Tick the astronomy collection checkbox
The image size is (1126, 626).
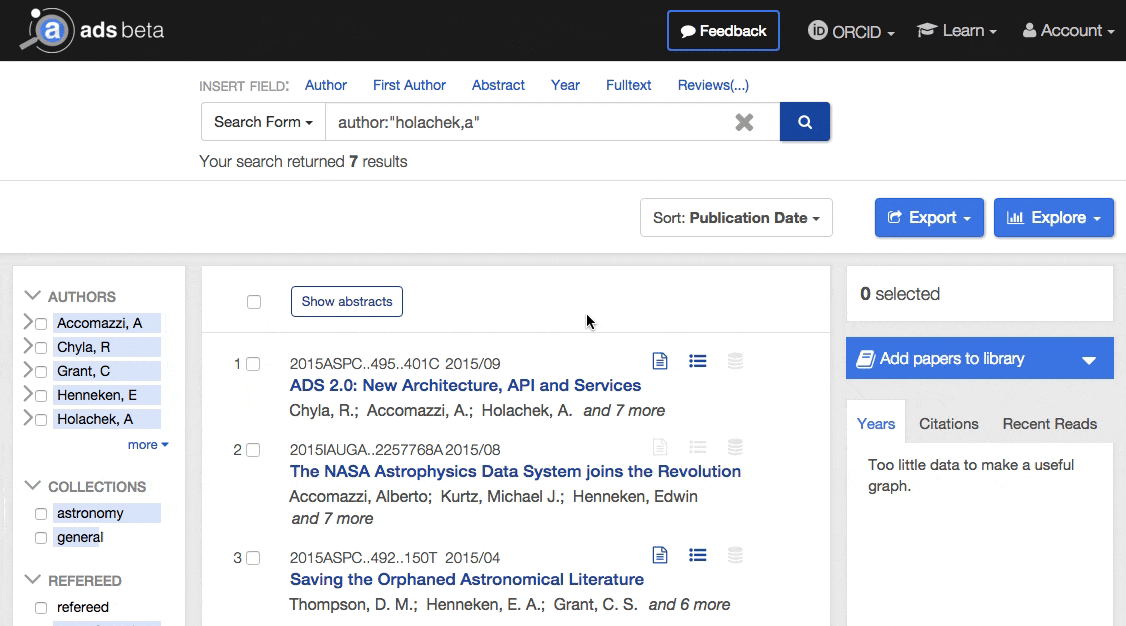41,514
